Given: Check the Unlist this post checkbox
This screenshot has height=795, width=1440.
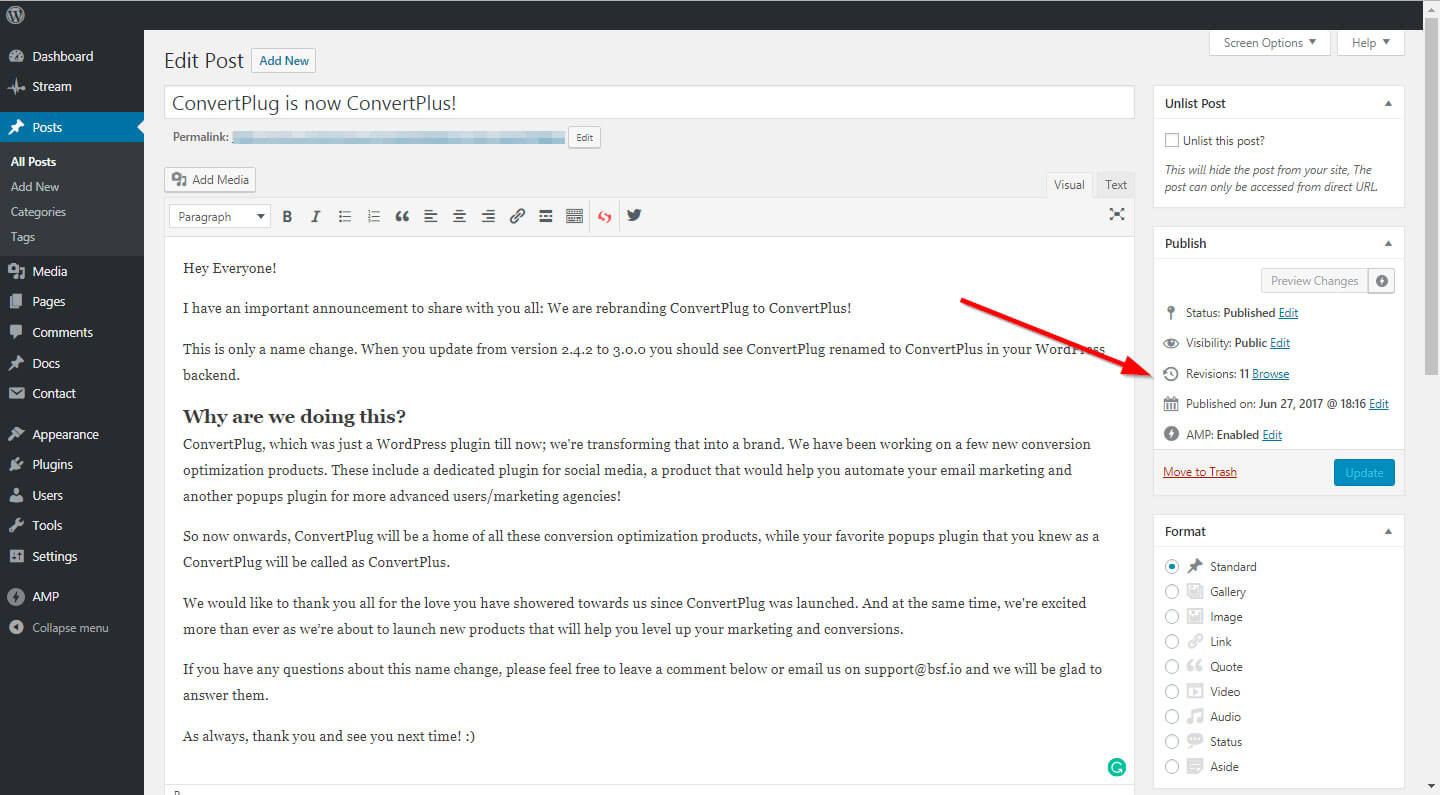Looking at the screenshot, I should point(1171,140).
